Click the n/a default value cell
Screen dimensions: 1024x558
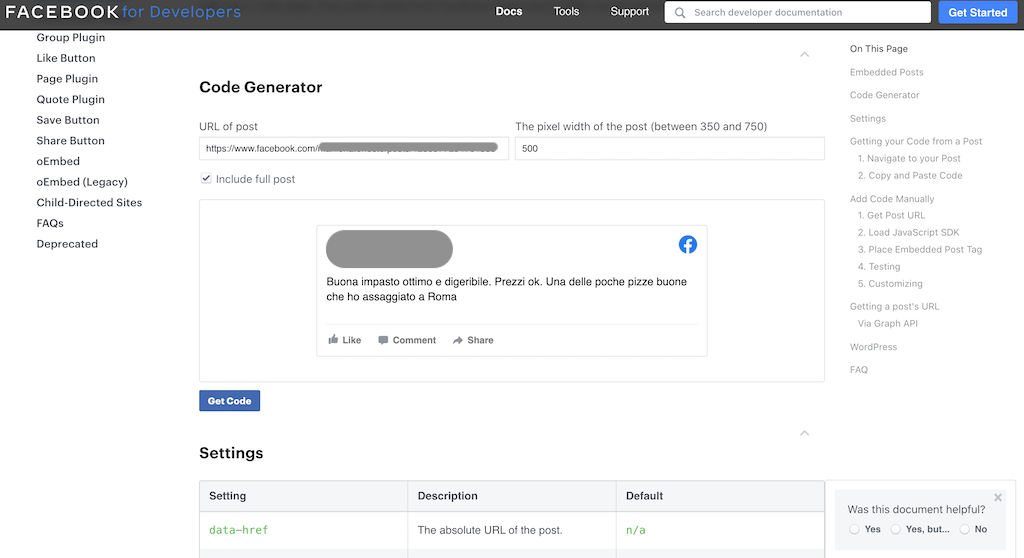pyautogui.click(x=720, y=530)
